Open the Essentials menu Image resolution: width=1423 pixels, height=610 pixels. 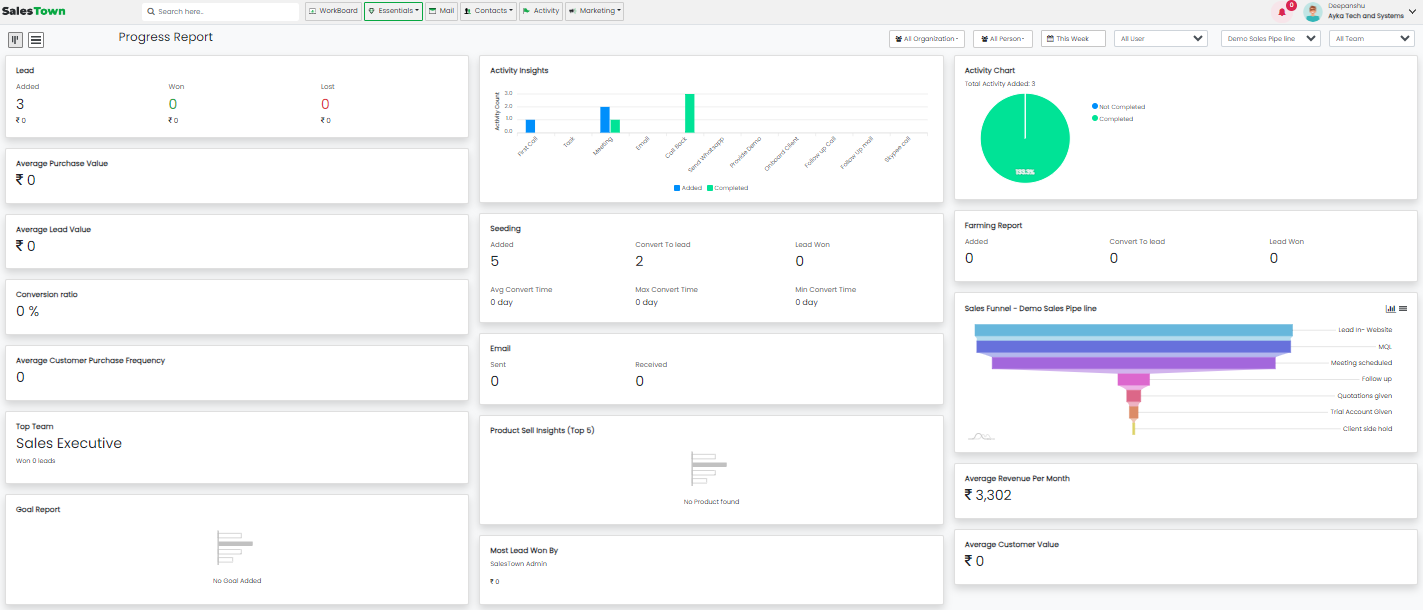click(x=393, y=11)
